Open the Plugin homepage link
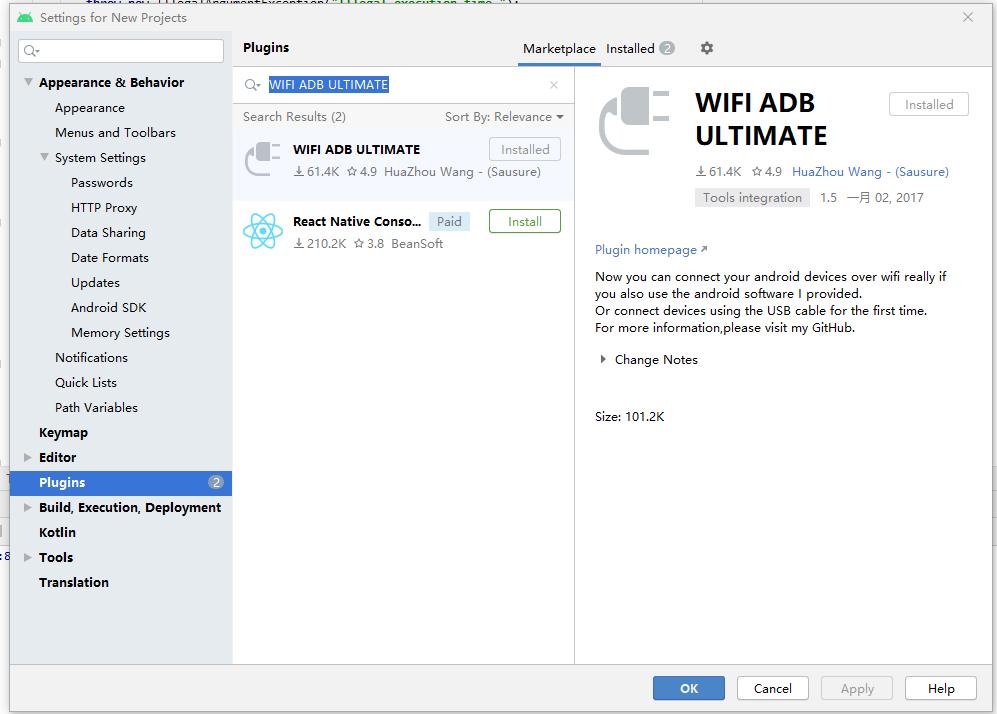997x714 pixels. point(645,249)
